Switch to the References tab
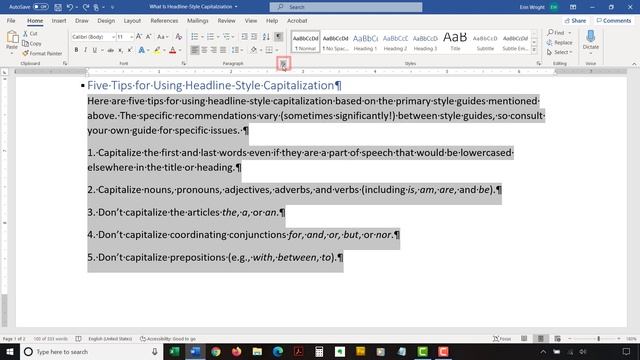This screenshot has height=360, width=640. click(x=164, y=21)
